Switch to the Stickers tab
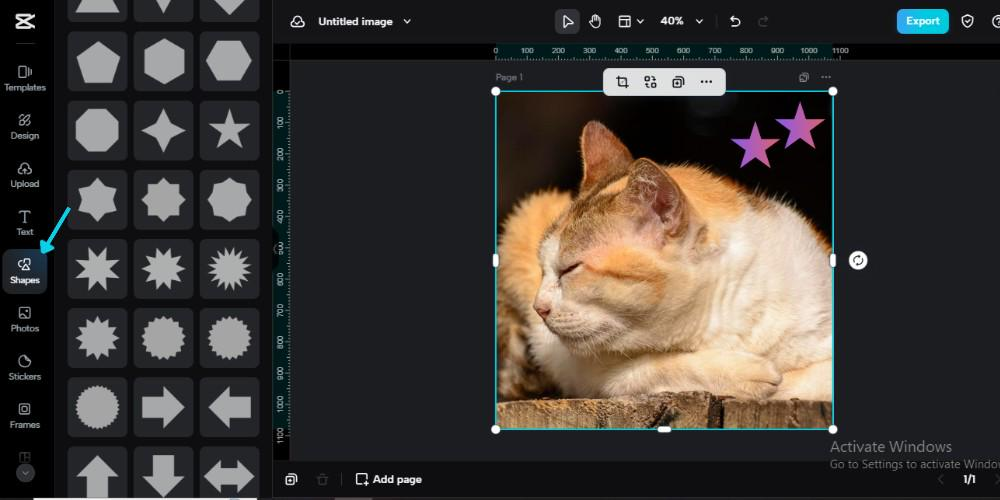Image resolution: width=1000 pixels, height=500 pixels. pyautogui.click(x=25, y=367)
